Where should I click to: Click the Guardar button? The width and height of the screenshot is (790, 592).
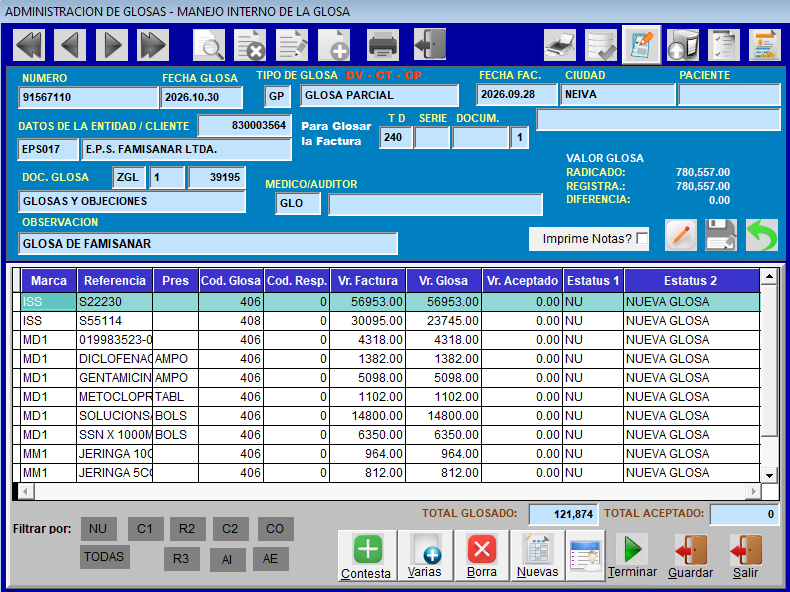pyautogui.click(x=691, y=556)
